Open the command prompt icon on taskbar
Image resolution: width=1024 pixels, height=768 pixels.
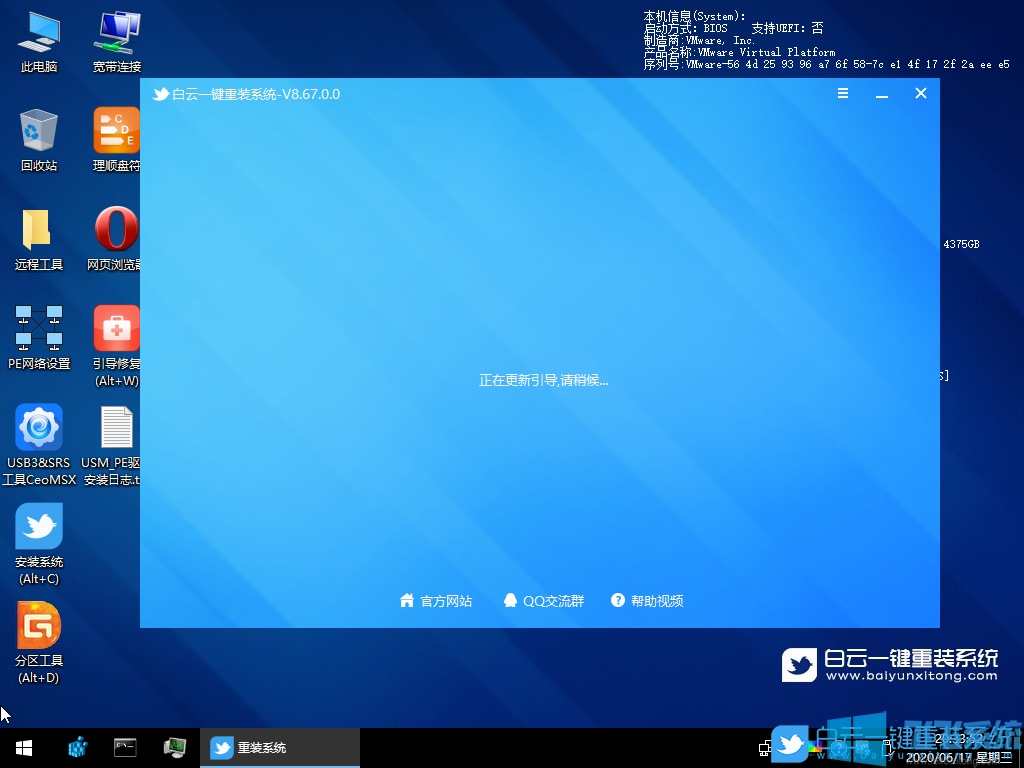125,747
